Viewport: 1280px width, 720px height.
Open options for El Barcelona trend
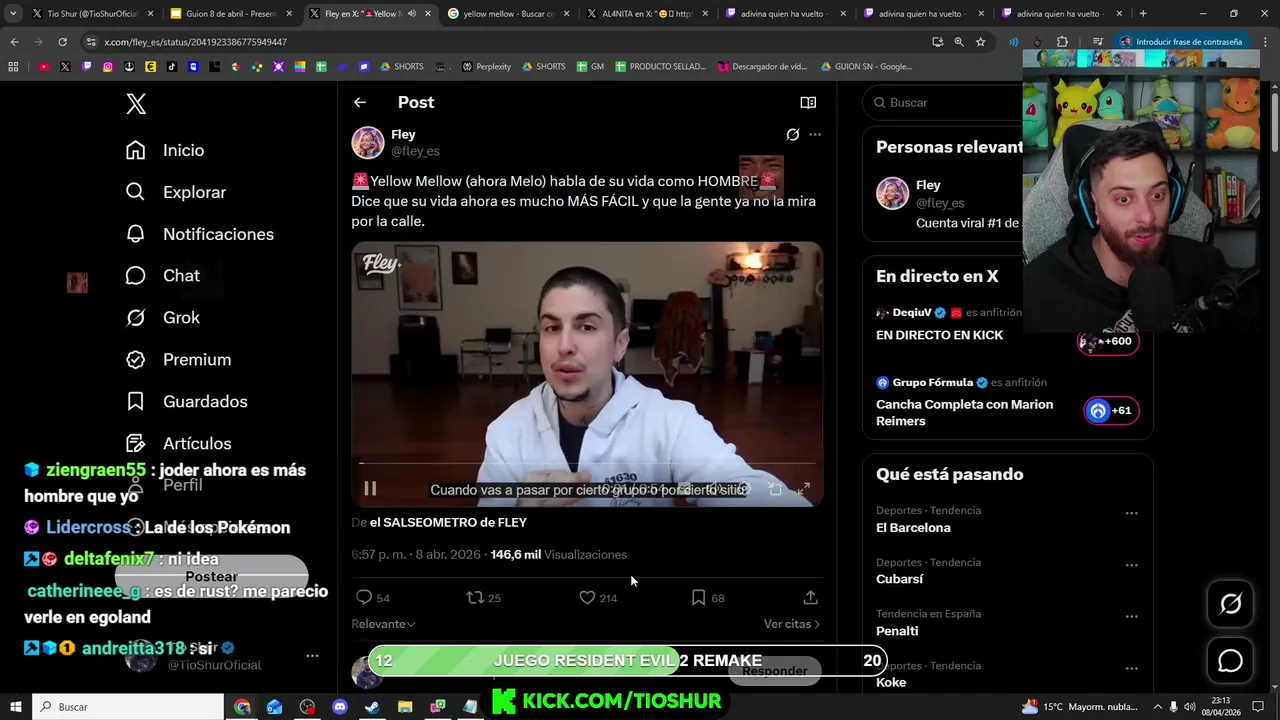pyautogui.click(x=1131, y=513)
